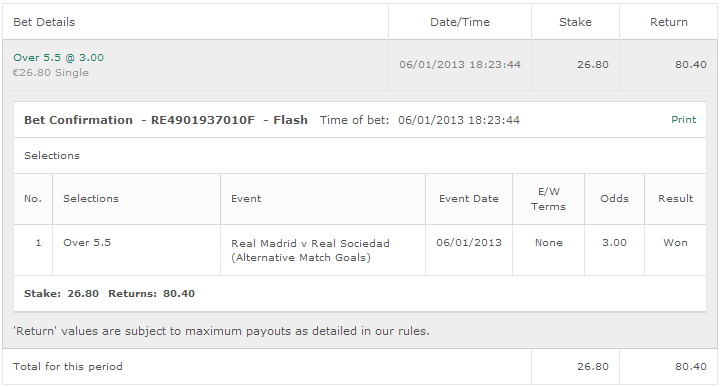Screen dimensions: 720x387
Task: Click the Date/Time column header
Action: click(x=460, y=22)
